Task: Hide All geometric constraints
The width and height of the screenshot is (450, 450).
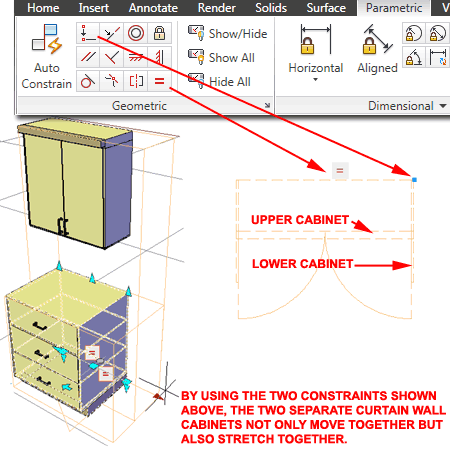Action: (x=219, y=81)
